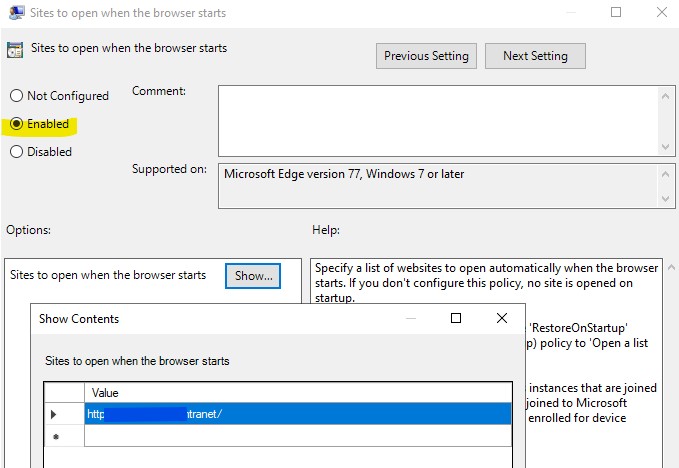Select the Disabled radio button
This screenshot has width=679, height=468.
tap(17, 152)
